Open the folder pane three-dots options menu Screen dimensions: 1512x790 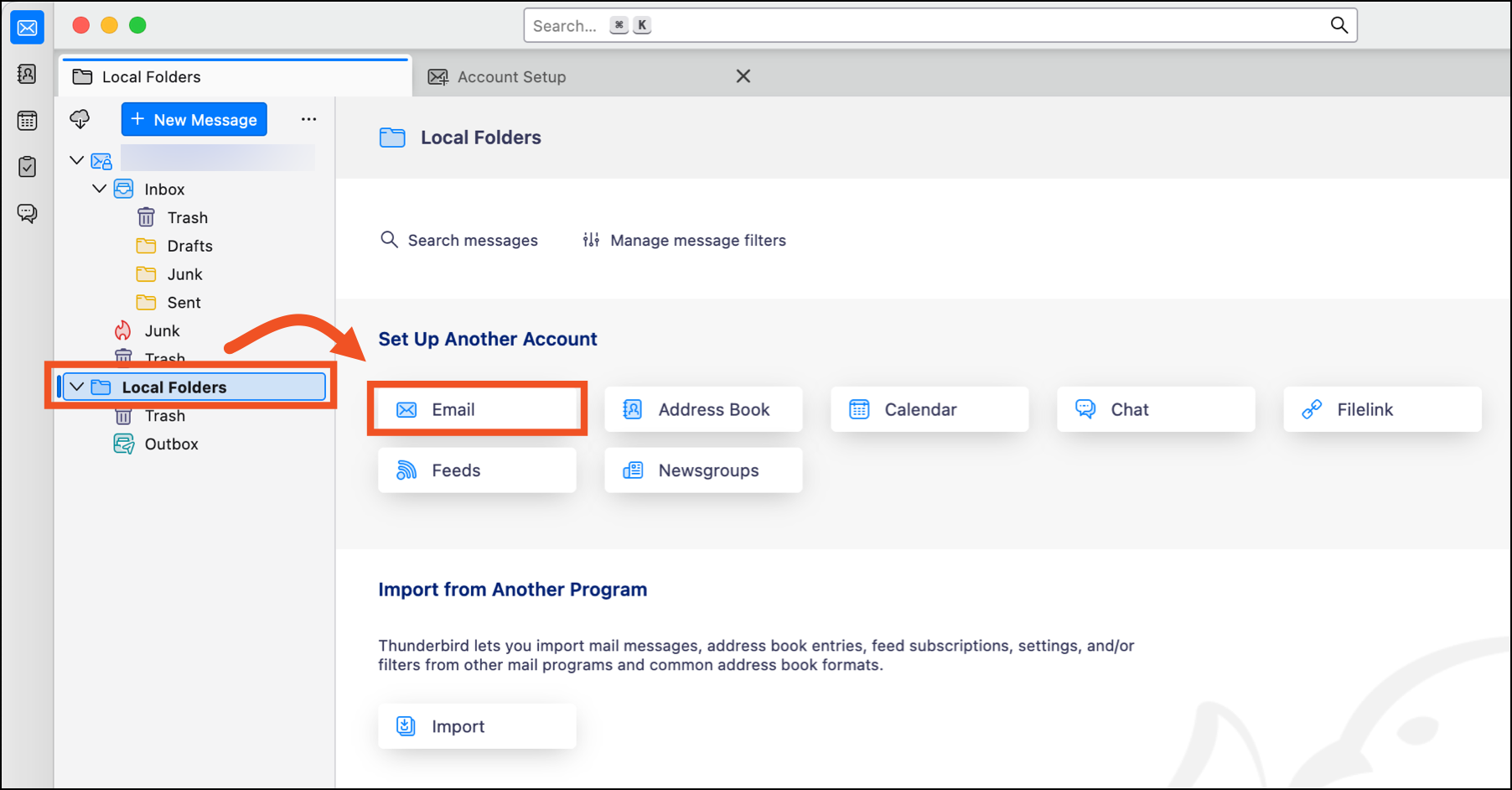(308, 119)
